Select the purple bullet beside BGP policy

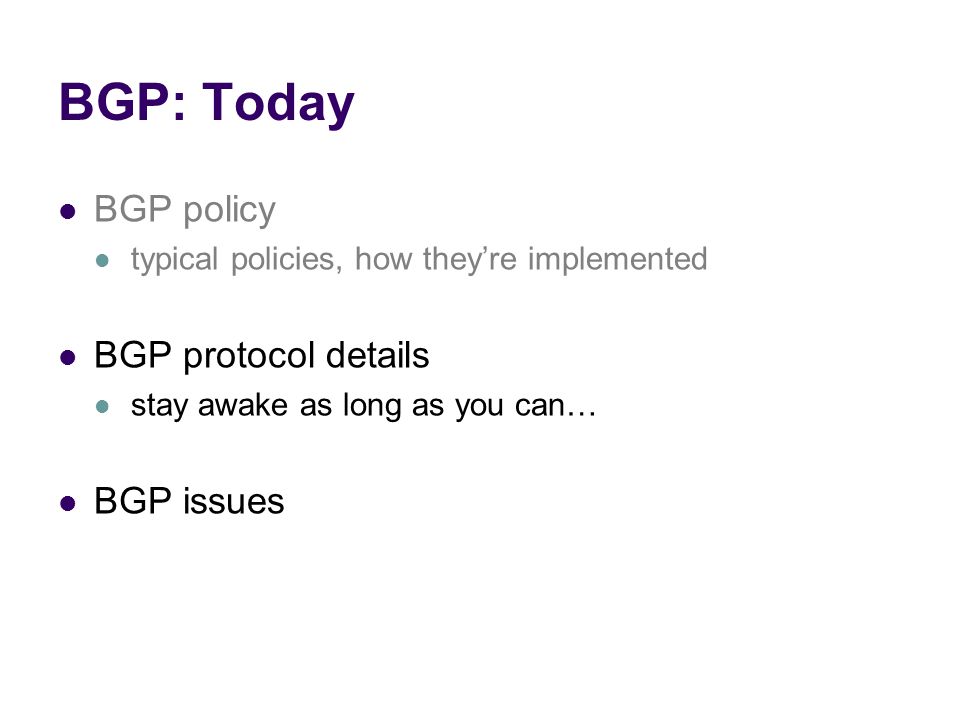(x=68, y=212)
